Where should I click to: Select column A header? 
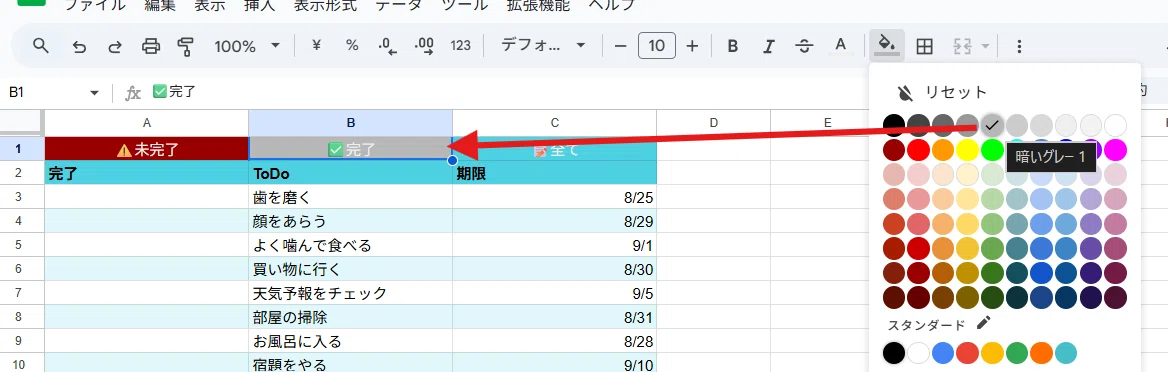click(147, 123)
